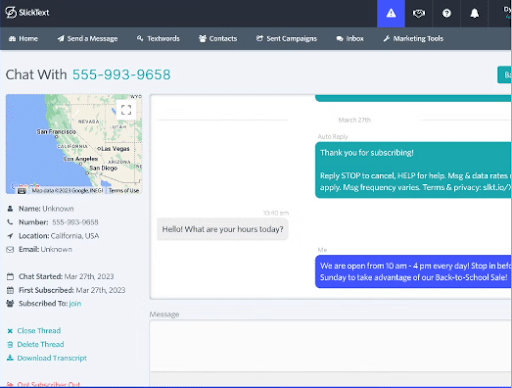
Task: Open Send a Message
Action: (x=88, y=39)
